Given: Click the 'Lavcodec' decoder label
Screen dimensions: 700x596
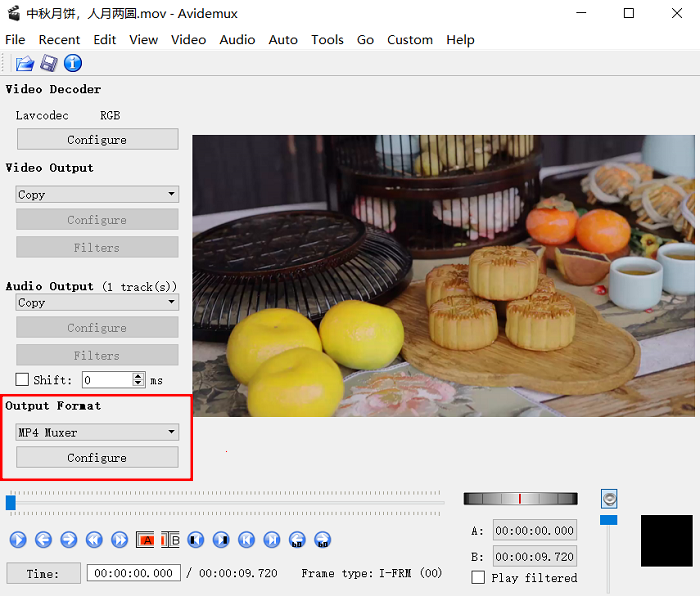Looking at the screenshot, I should pyautogui.click(x=42, y=115).
